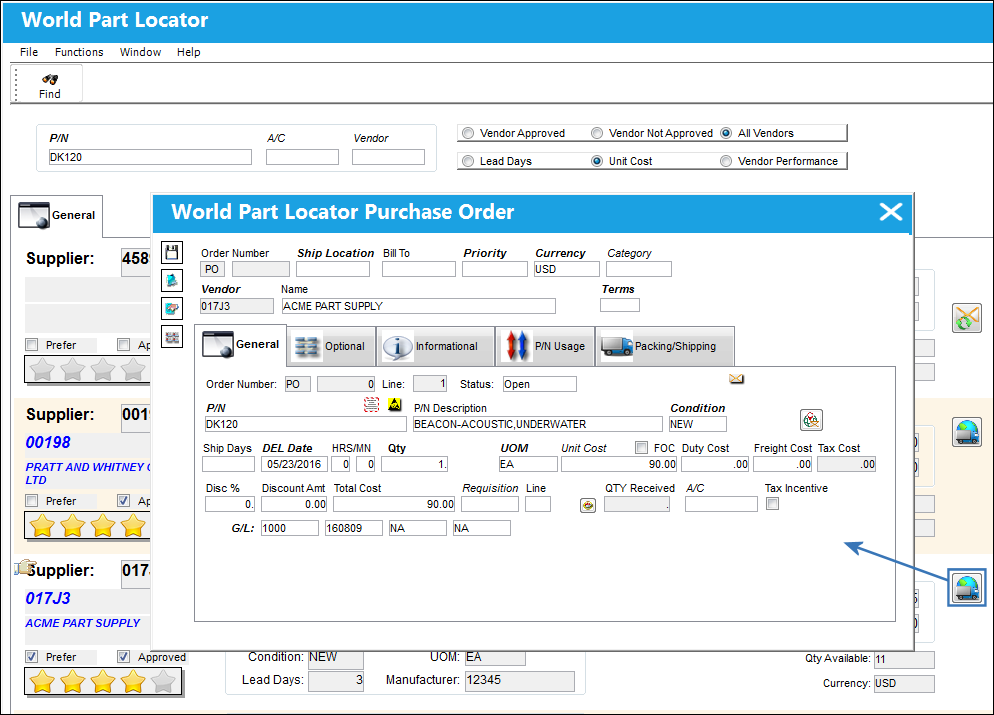The height and width of the screenshot is (715, 994).
Task: Click the ACME PART SUPPLY link in supplier list
Action: [x=82, y=623]
